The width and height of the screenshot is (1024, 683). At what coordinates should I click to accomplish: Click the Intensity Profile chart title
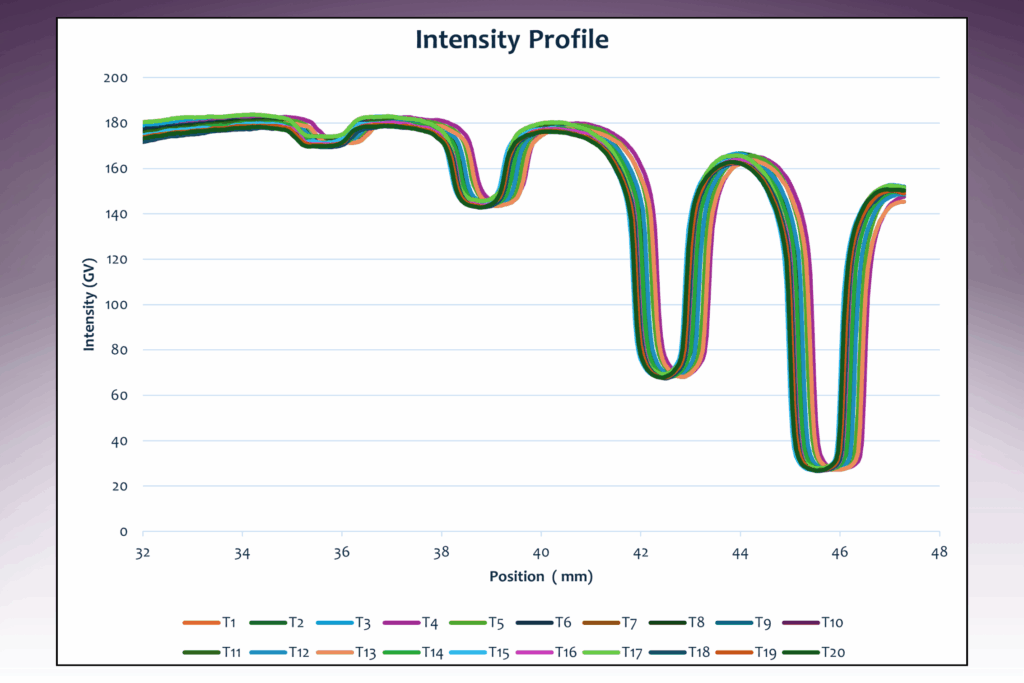point(512,40)
